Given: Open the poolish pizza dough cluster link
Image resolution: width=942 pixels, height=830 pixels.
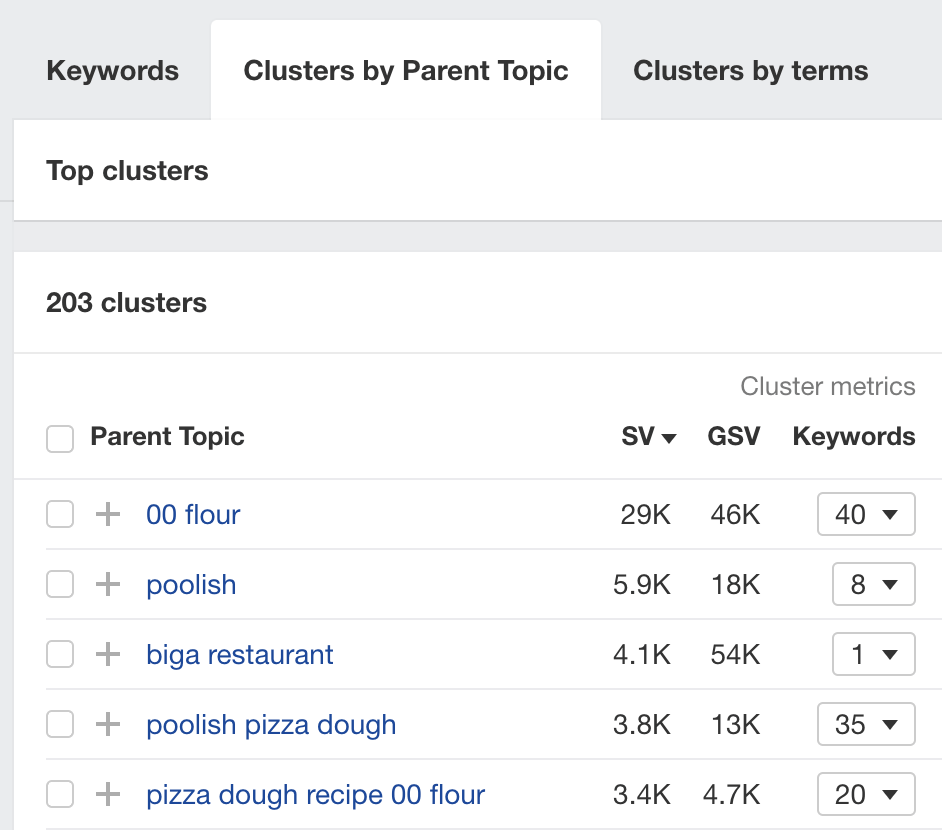Looking at the screenshot, I should pyautogui.click(x=270, y=724).
